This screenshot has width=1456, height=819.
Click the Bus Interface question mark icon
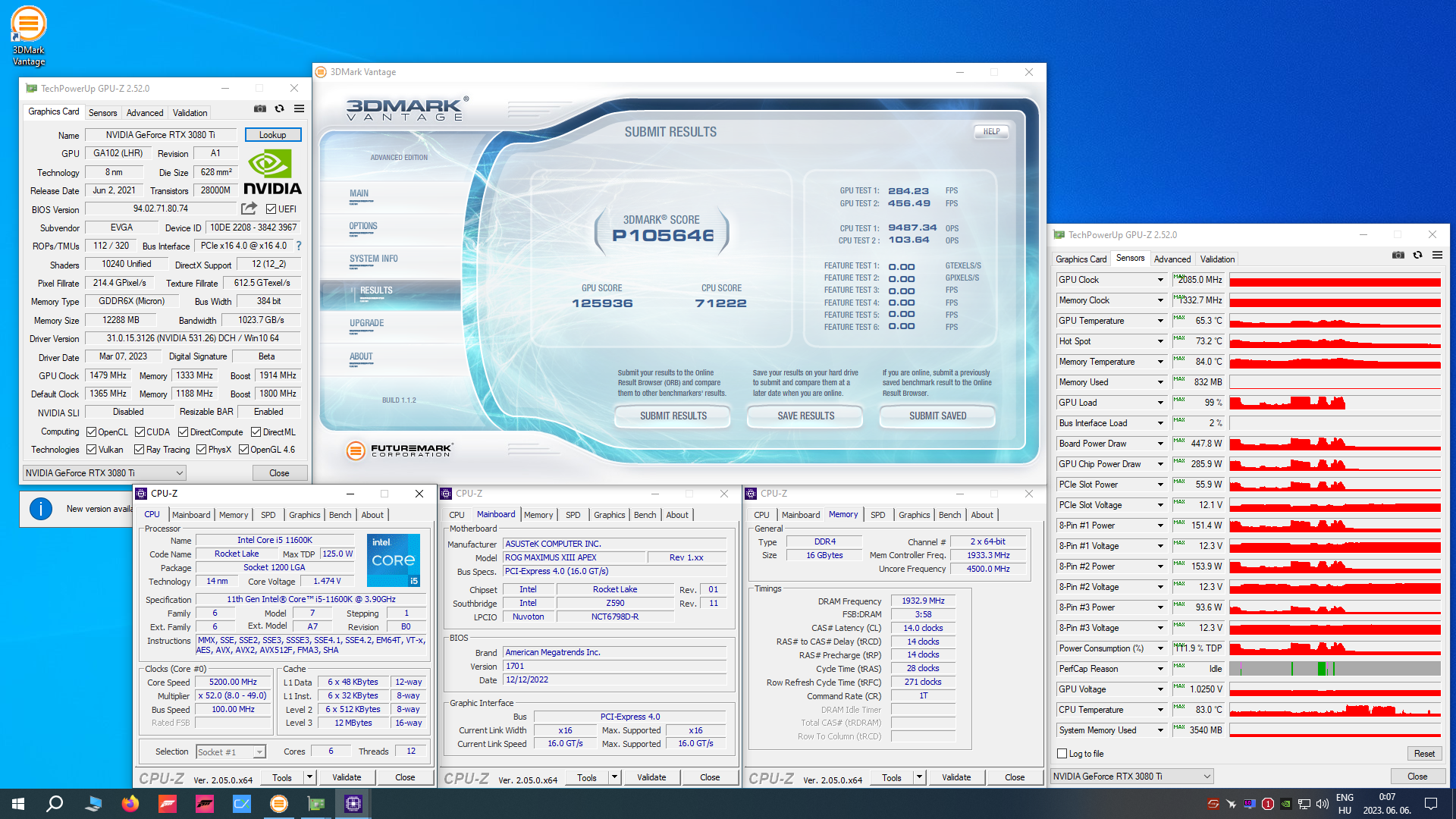coord(299,246)
